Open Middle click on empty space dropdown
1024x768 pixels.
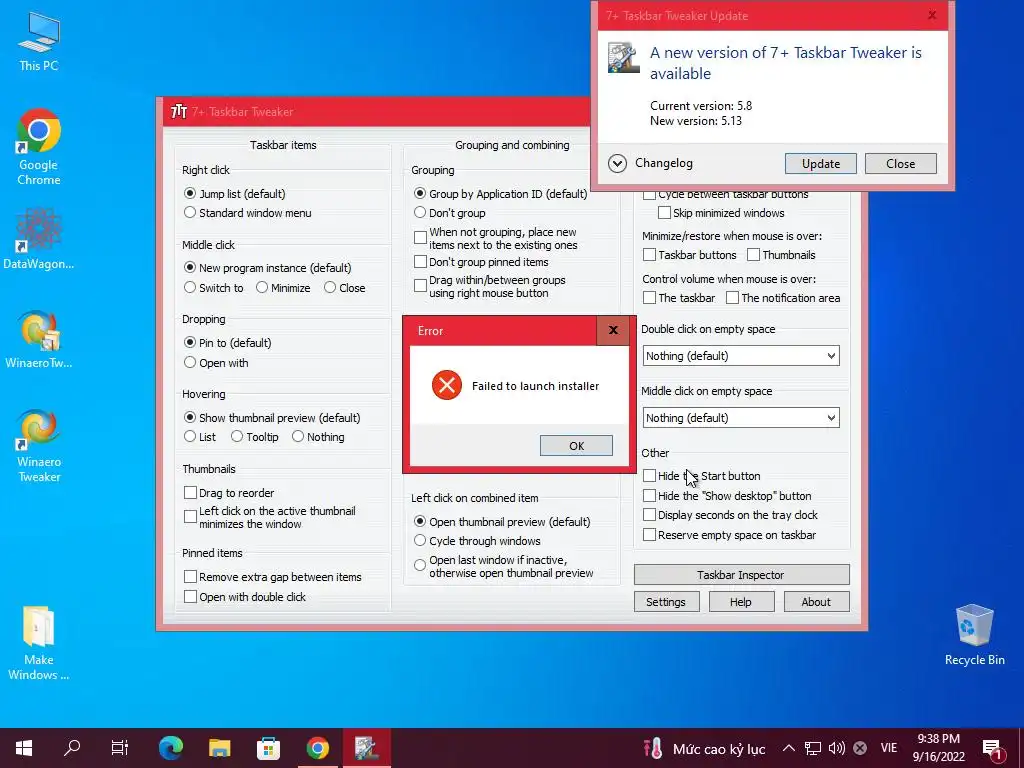point(741,418)
